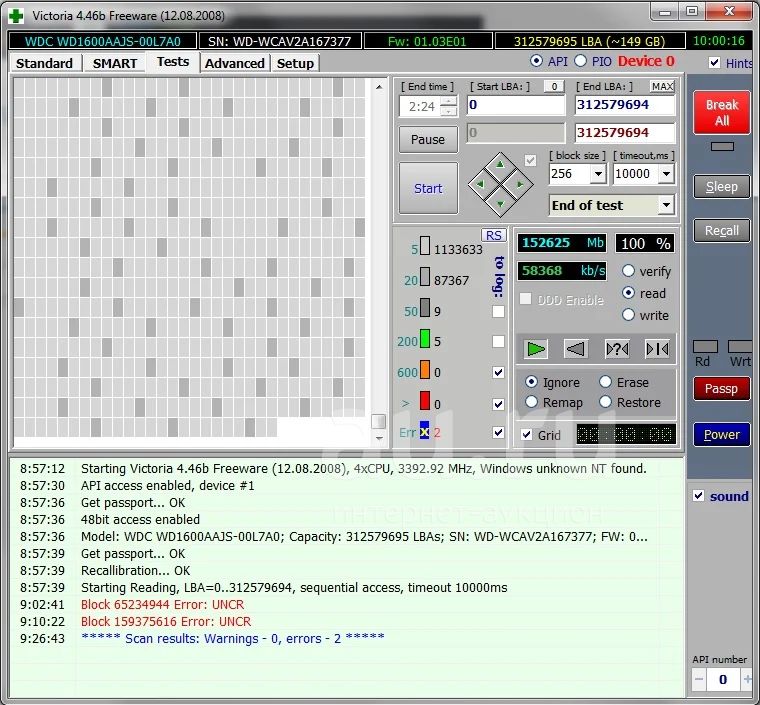
Task: Click the small indicator under Break All
Action: (722, 146)
